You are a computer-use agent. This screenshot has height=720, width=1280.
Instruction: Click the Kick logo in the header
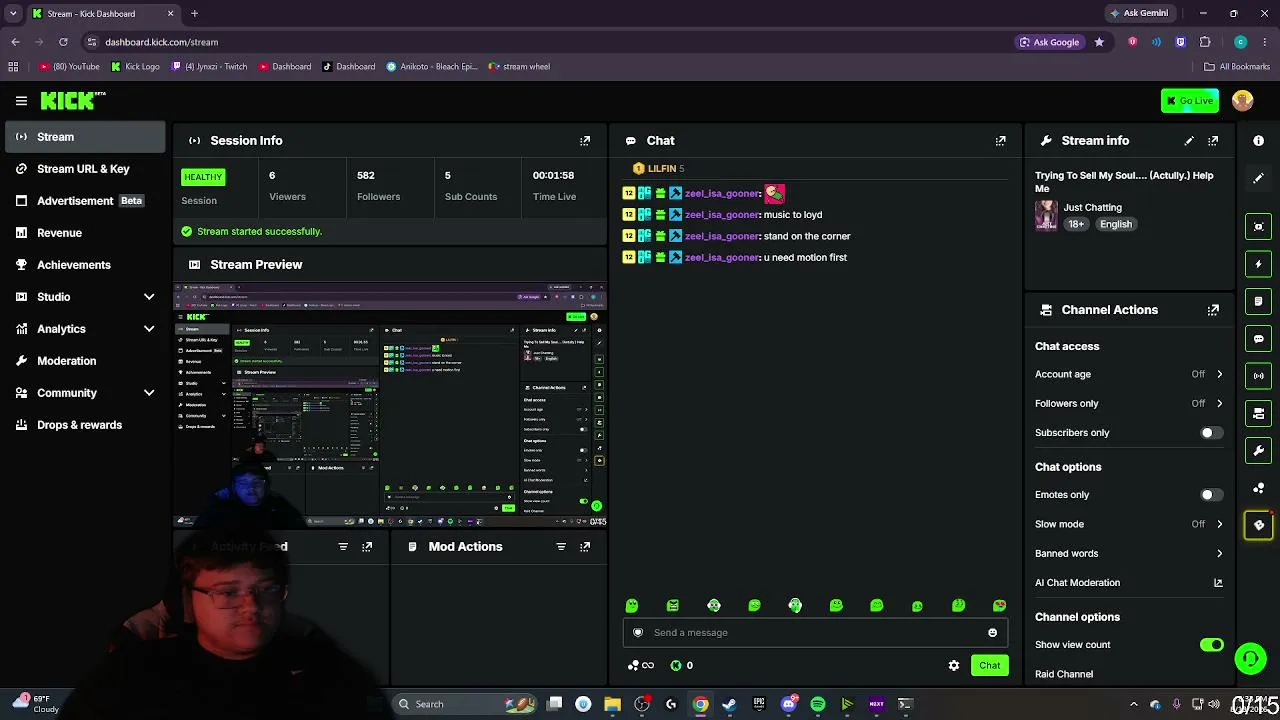pos(73,100)
